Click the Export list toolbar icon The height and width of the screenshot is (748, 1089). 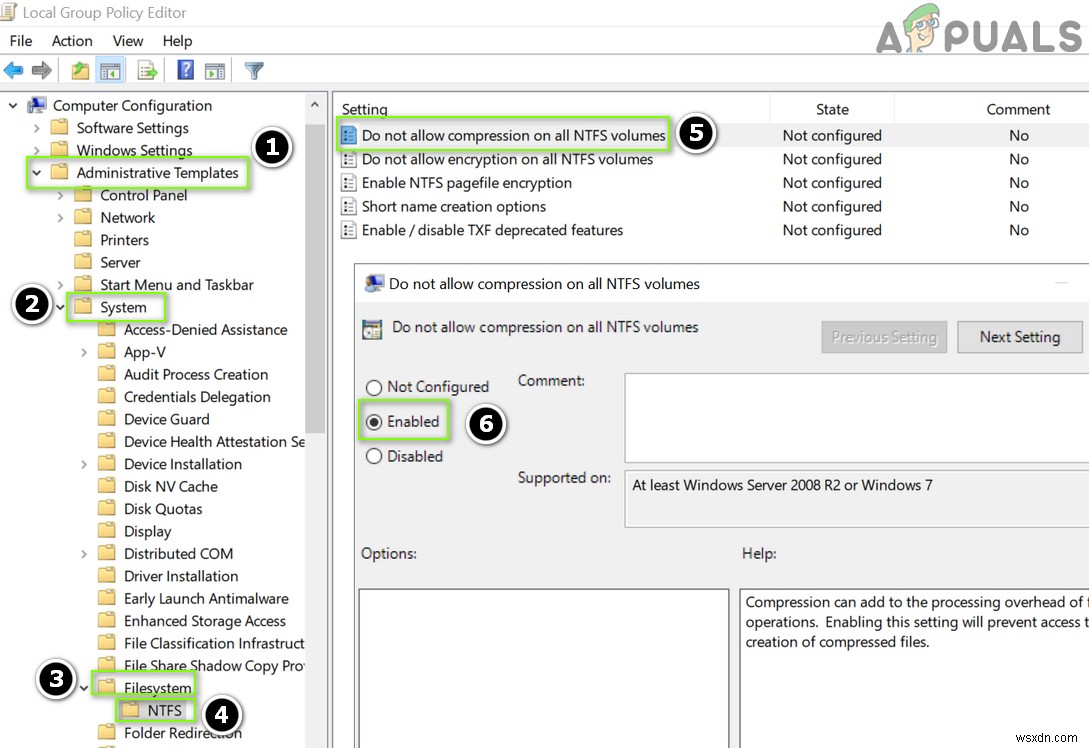147,70
